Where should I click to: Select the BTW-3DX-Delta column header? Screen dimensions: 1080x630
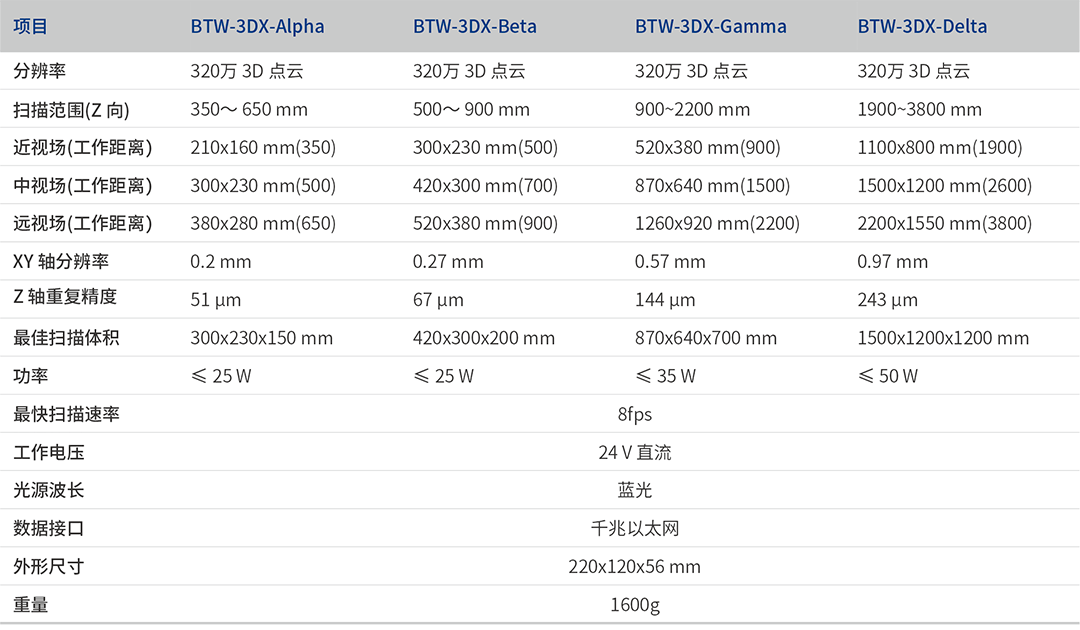click(x=922, y=27)
